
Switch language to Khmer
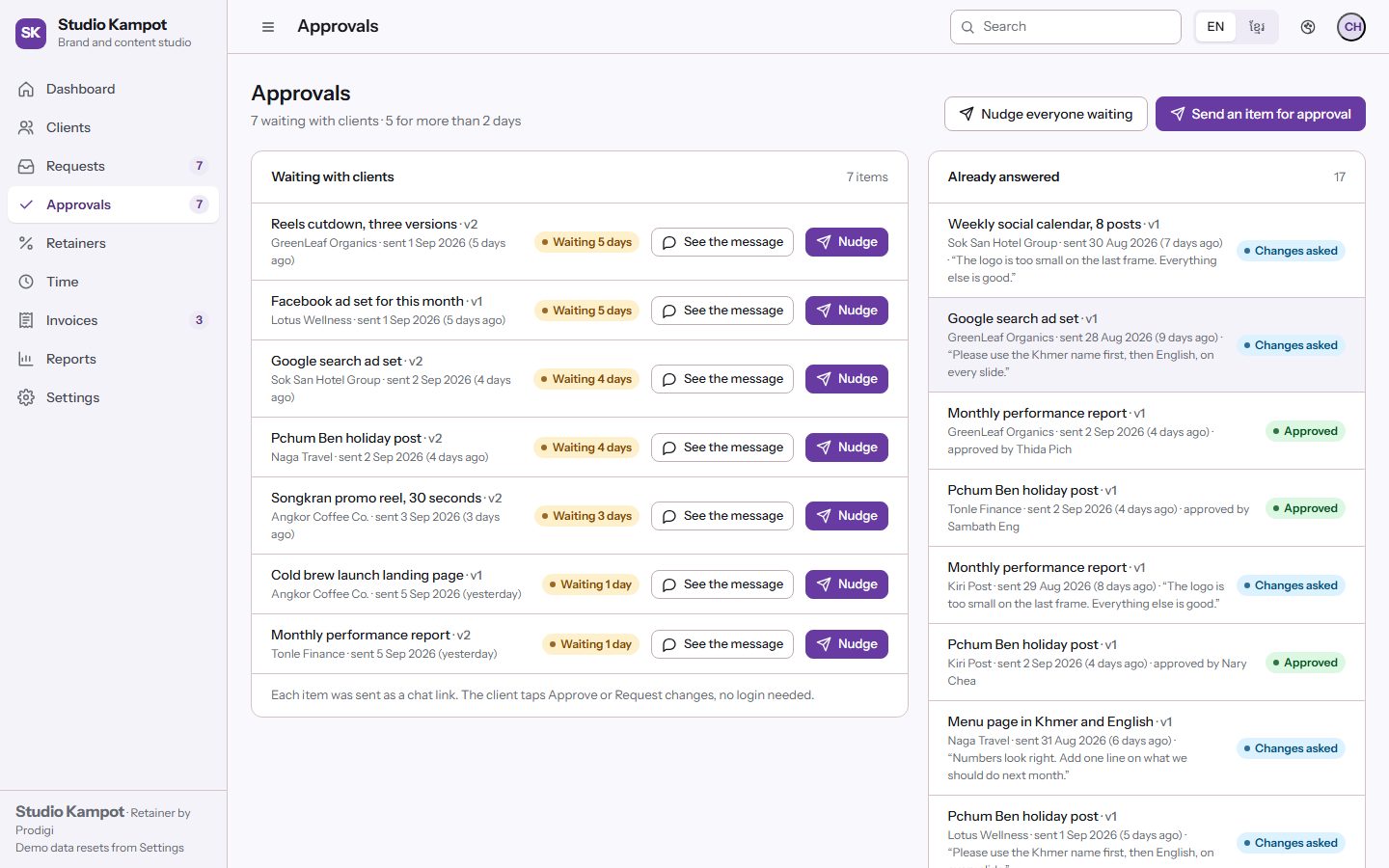pyautogui.click(x=1257, y=27)
